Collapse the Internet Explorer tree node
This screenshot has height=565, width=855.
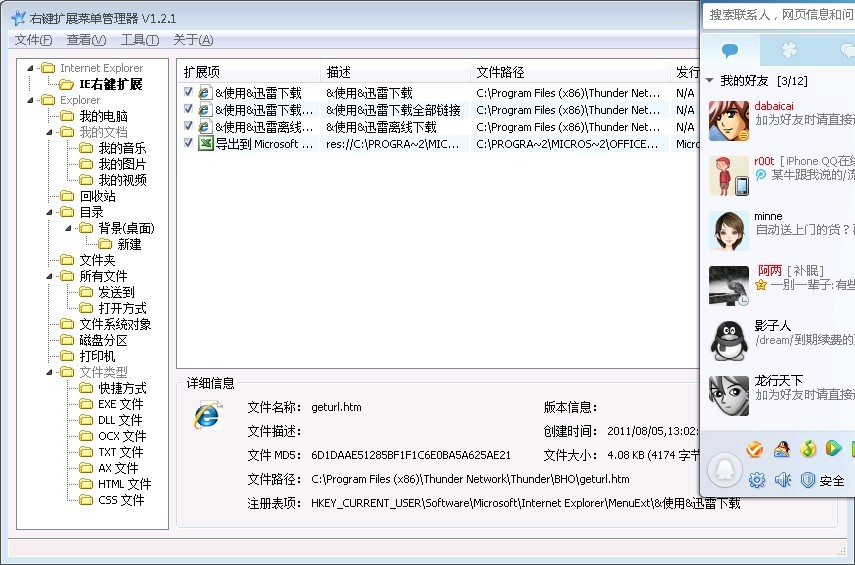30,68
